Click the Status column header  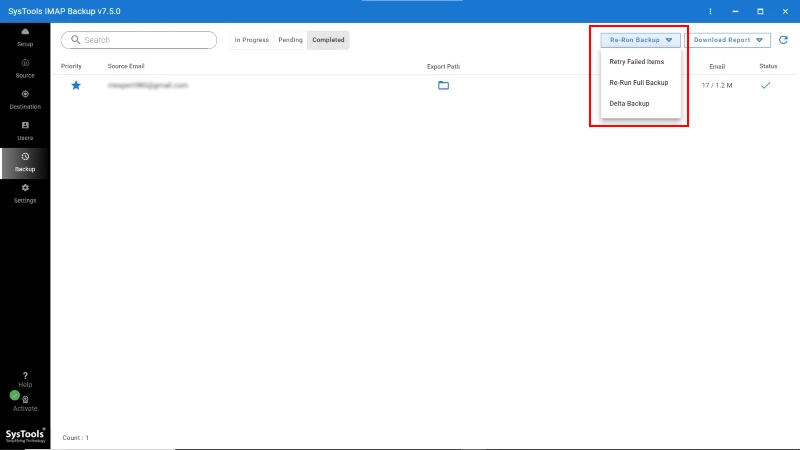pyautogui.click(x=768, y=66)
